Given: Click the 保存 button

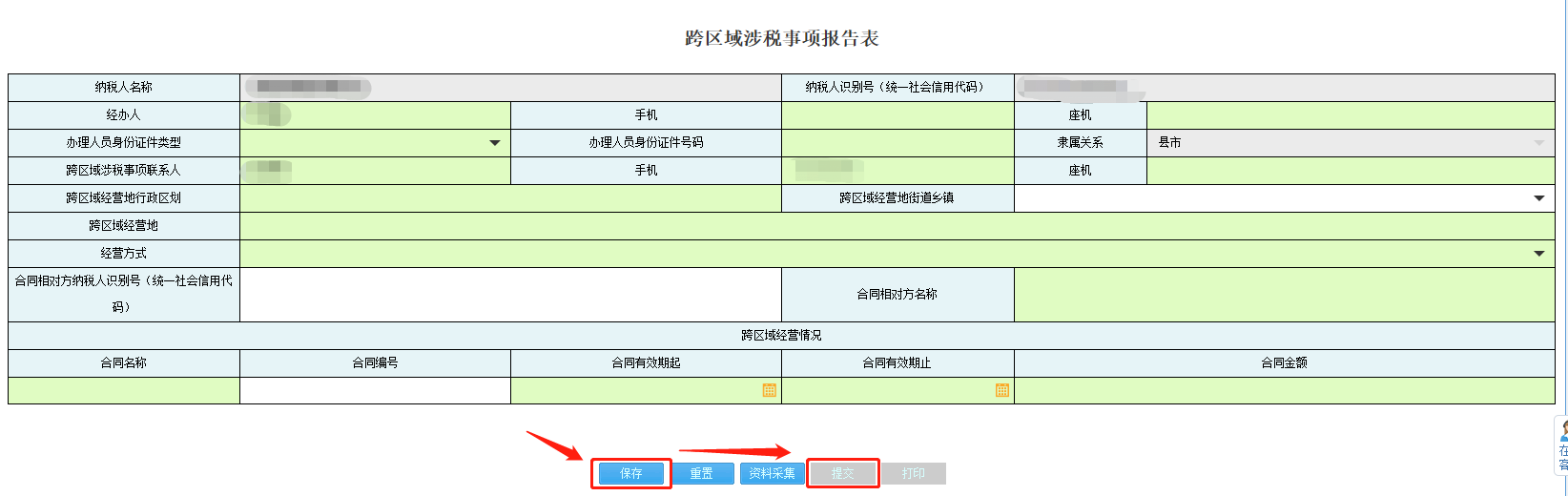Looking at the screenshot, I should click(630, 473).
